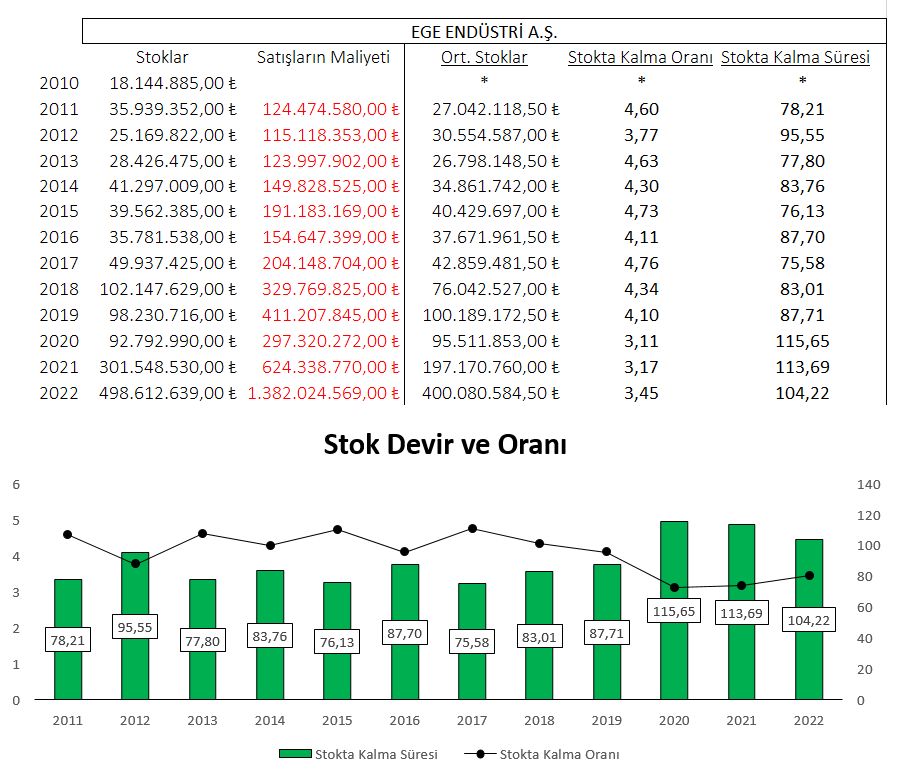The height and width of the screenshot is (766, 900).
Task: Select duration 115,65 in table
Action: [802, 341]
